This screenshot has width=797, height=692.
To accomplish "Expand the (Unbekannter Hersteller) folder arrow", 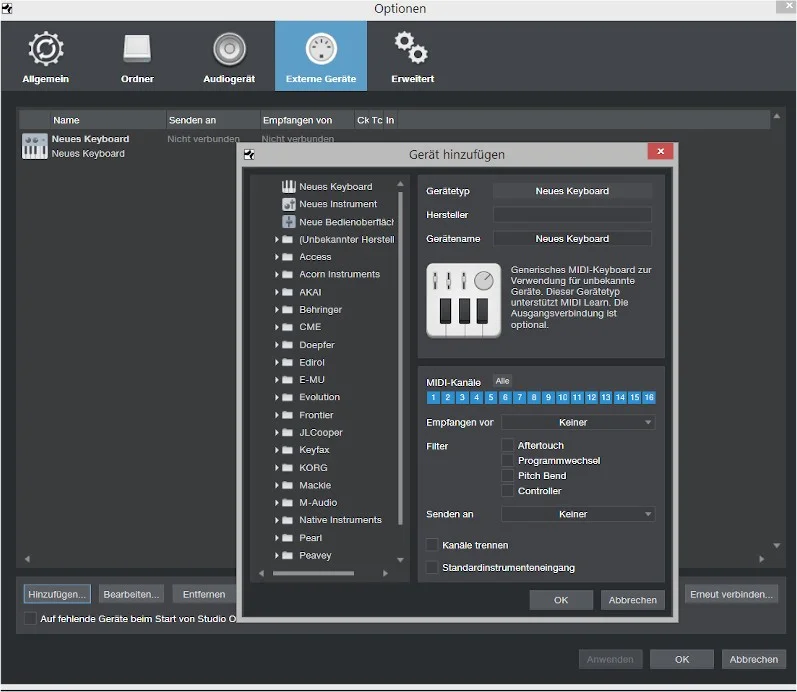I will coord(277,239).
